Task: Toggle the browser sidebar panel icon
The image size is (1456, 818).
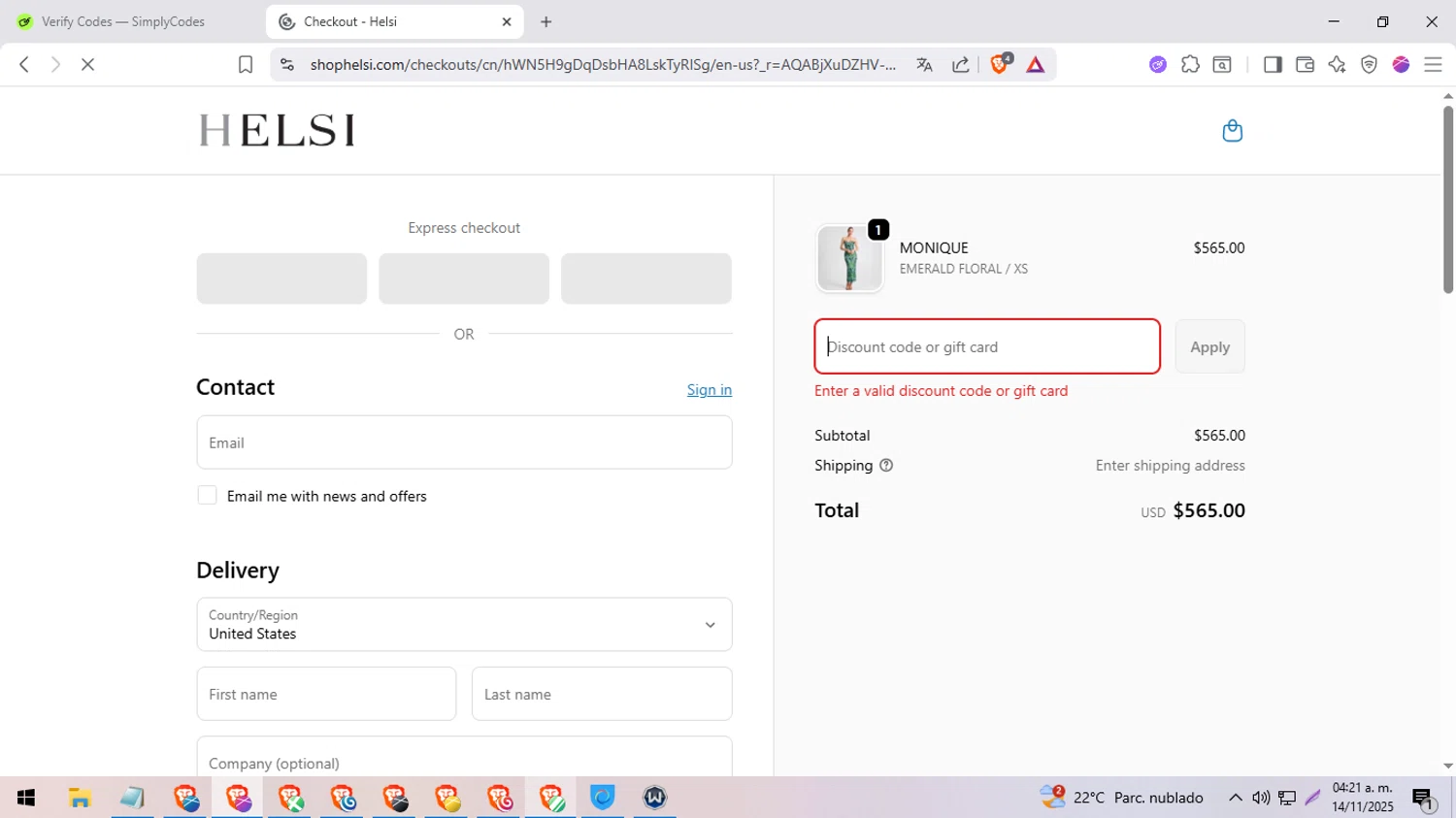Action: tap(1273, 65)
